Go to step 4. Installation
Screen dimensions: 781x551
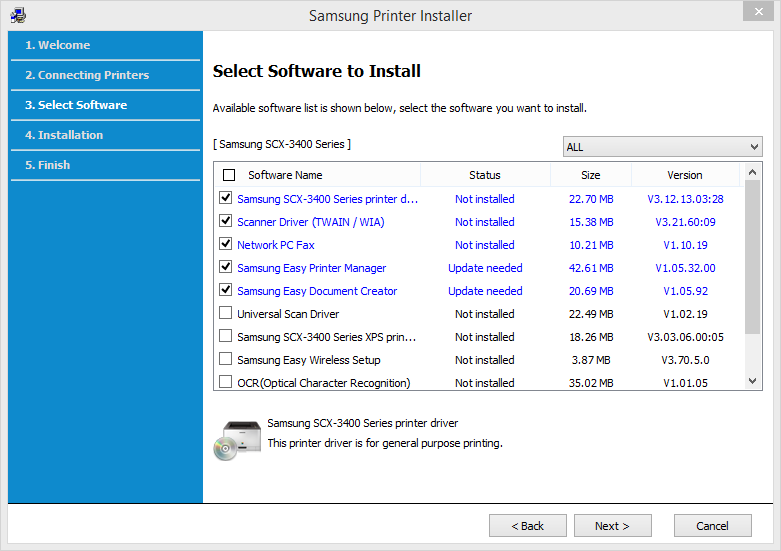coord(64,135)
